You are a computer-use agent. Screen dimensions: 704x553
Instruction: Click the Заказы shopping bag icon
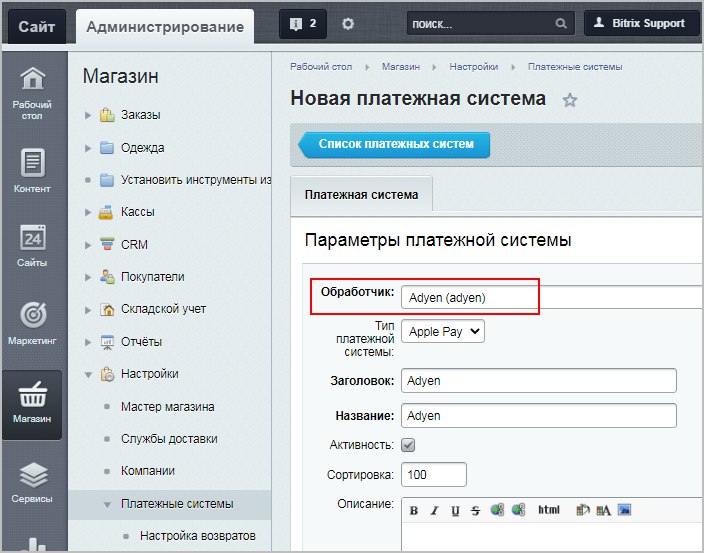[x=107, y=115]
